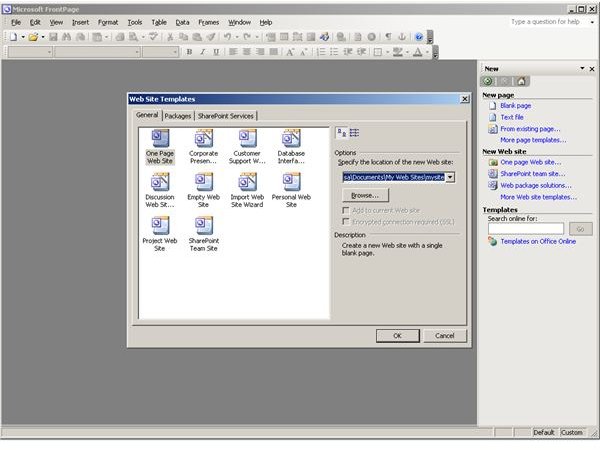This screenshot has width=600, height=450.
Task: Choose the Customer Support Web template
Action: (247, 147)
